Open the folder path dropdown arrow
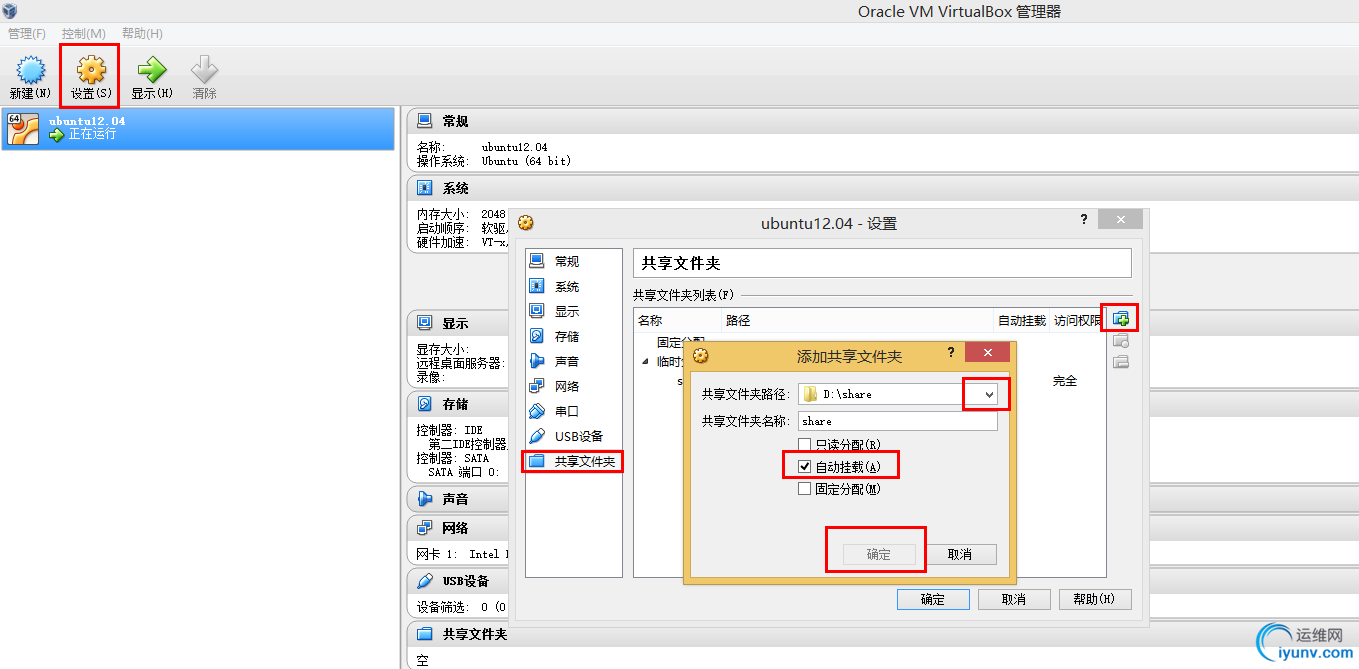Screen dimensions: 1359x669 tap(989, 394)
